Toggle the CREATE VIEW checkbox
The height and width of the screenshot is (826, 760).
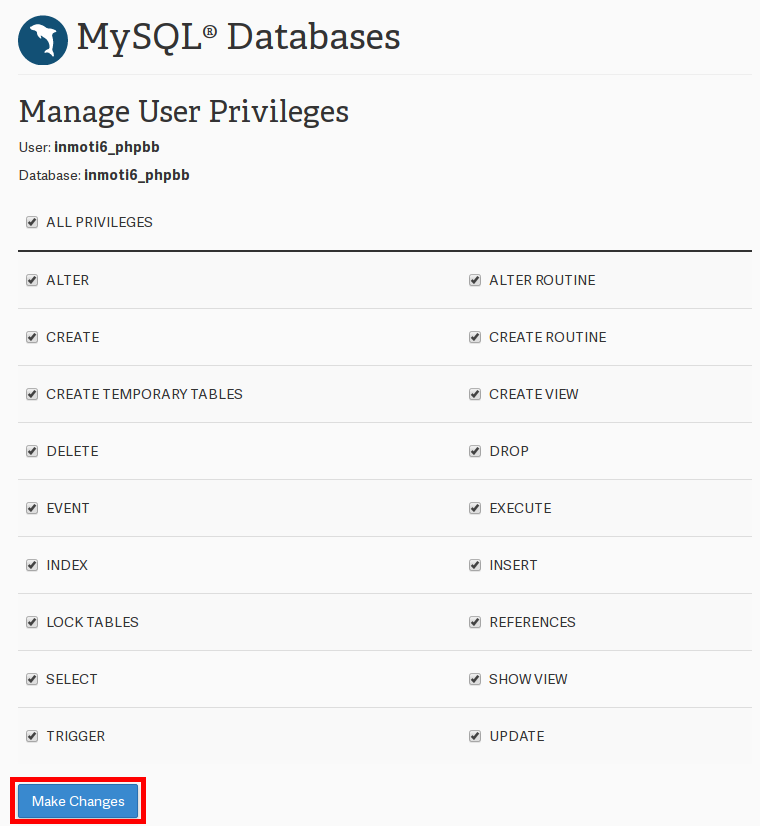tap(475, 394)
